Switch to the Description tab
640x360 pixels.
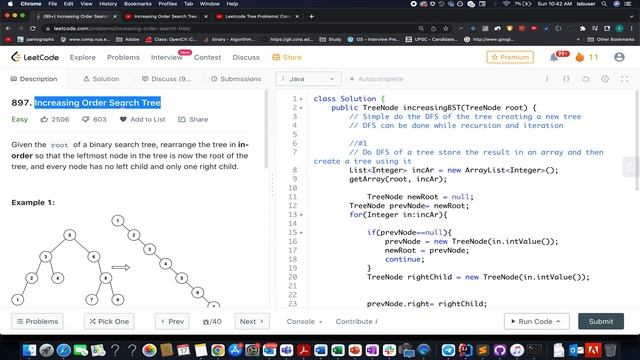(34, 79)
